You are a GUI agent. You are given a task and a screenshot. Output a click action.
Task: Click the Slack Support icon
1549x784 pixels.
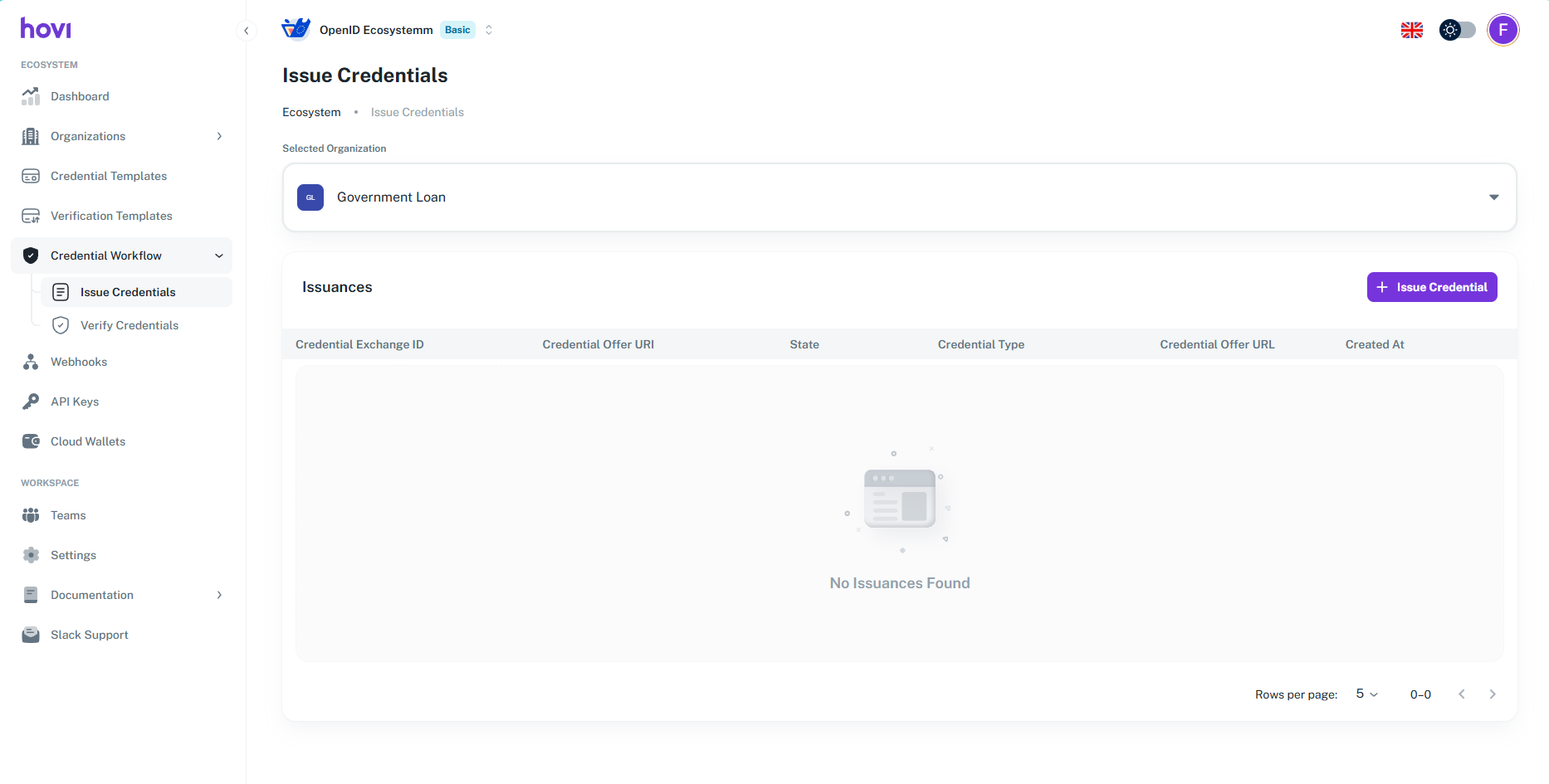31,635
